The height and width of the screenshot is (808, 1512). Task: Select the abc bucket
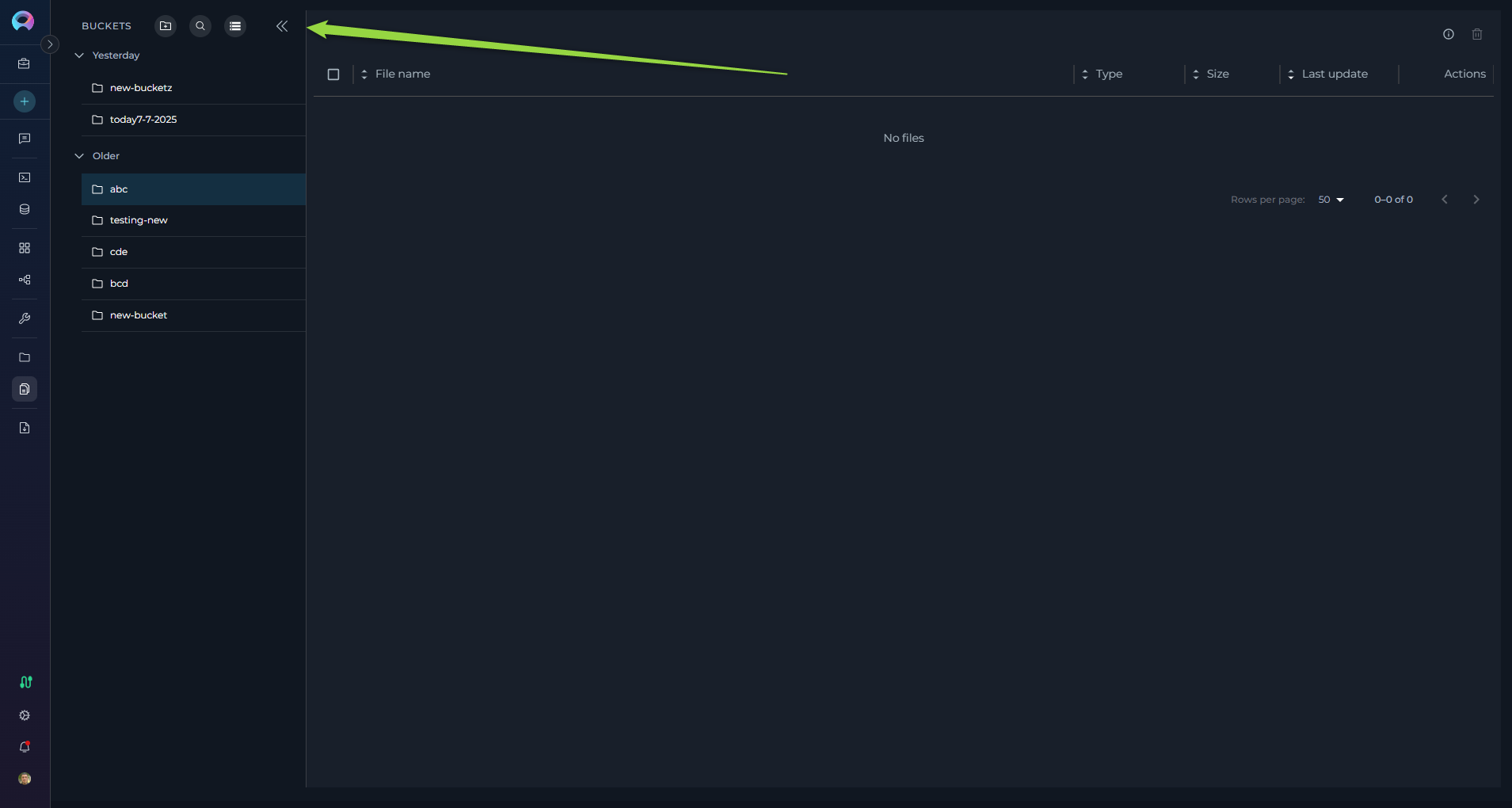(x=193, y=189)
